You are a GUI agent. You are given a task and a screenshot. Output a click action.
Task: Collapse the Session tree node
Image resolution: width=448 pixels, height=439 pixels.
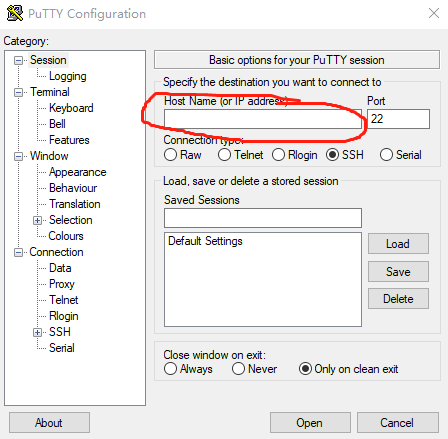click(x=18, y=60)
